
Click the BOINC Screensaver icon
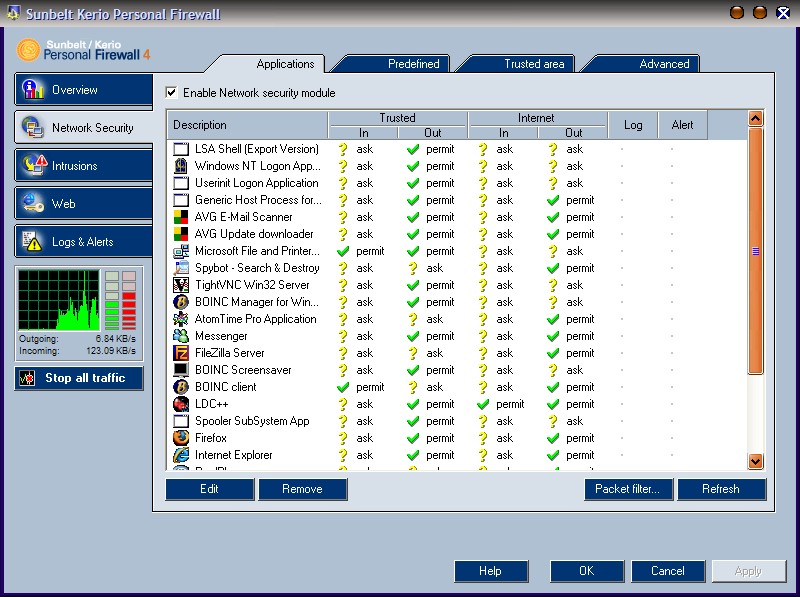tap(181, 370)
